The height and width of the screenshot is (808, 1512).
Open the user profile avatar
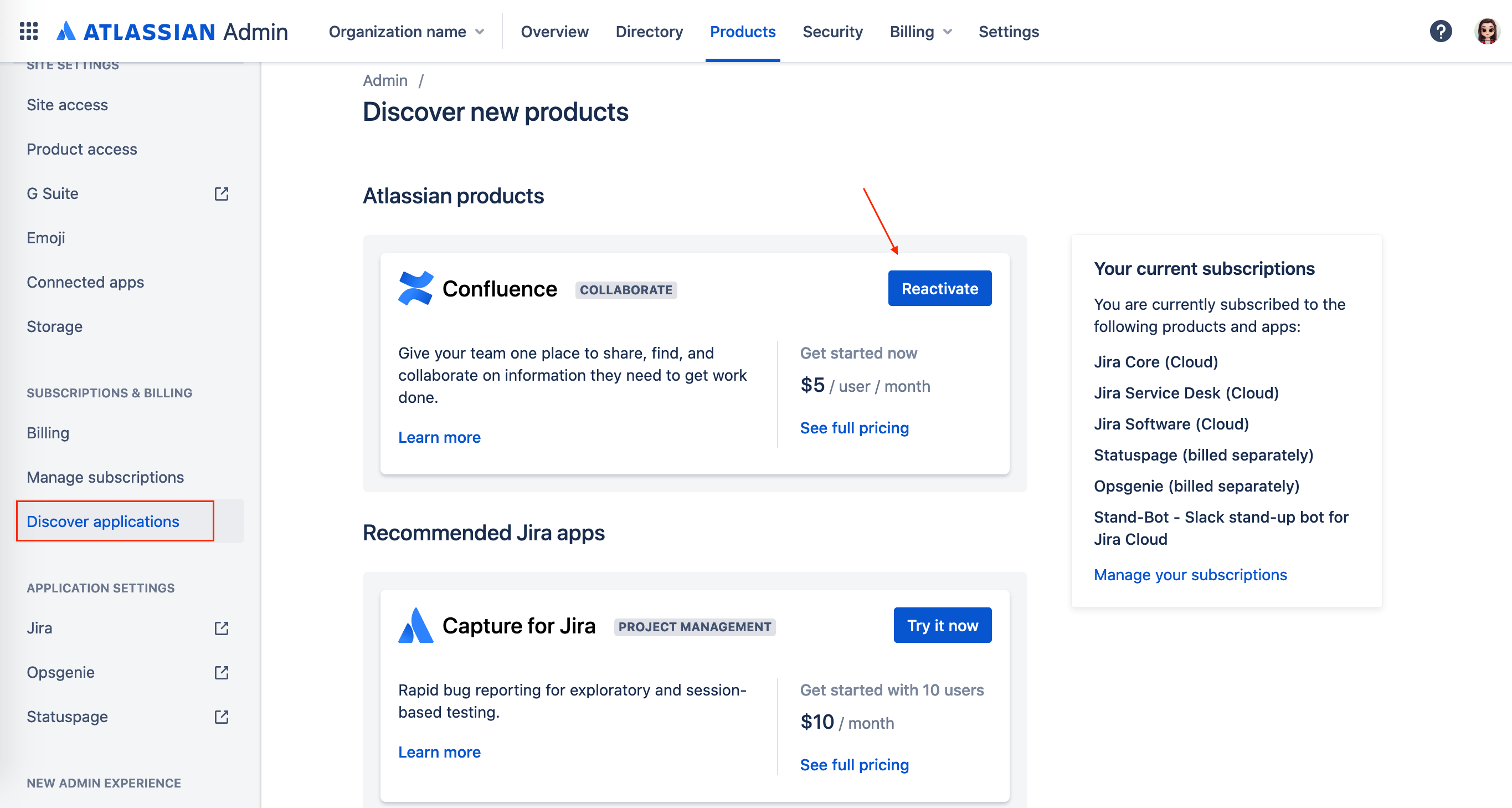[1486, 31]
